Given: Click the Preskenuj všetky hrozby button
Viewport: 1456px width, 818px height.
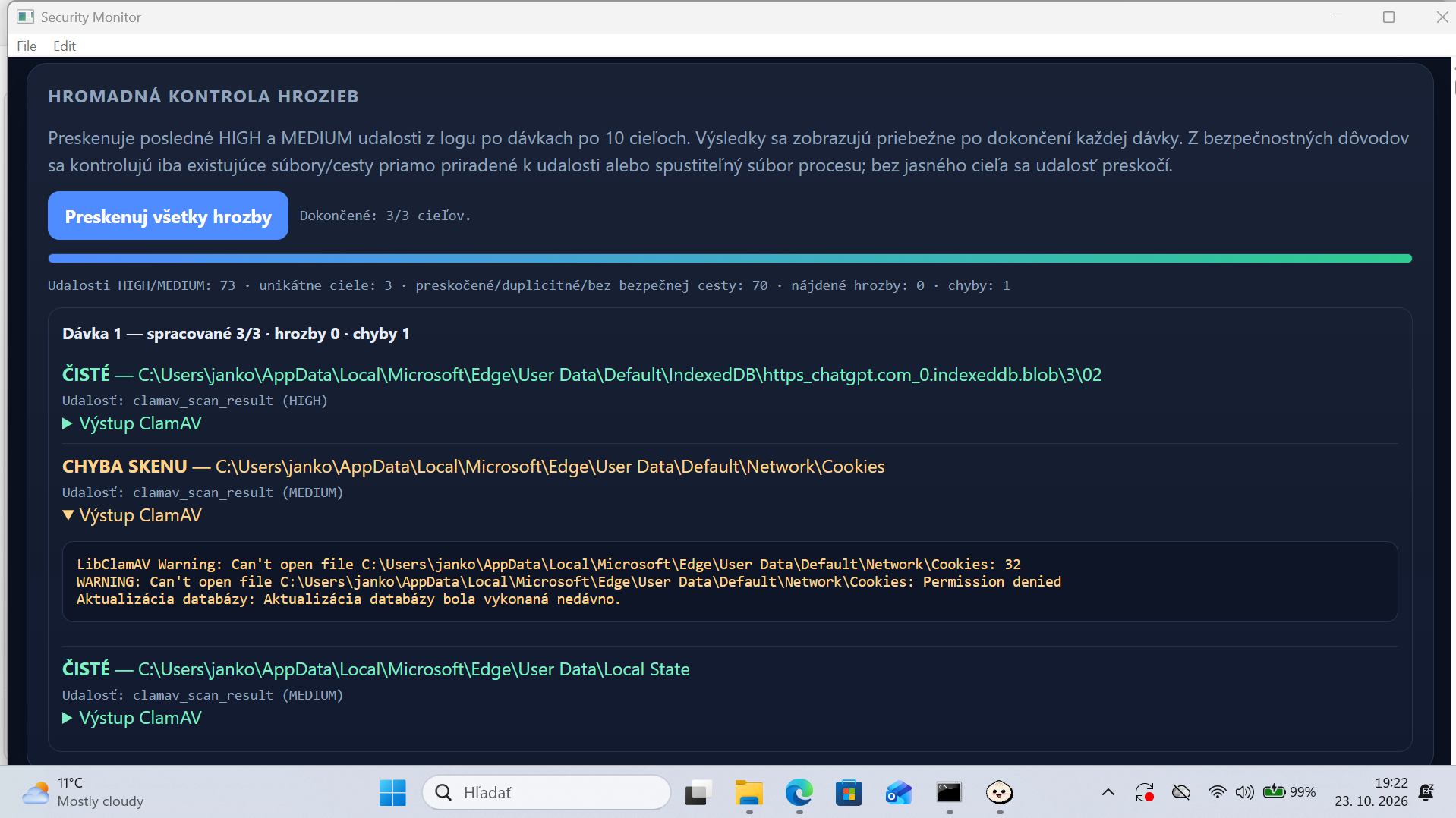Looking at the screenshot, I should pos(168,216).
